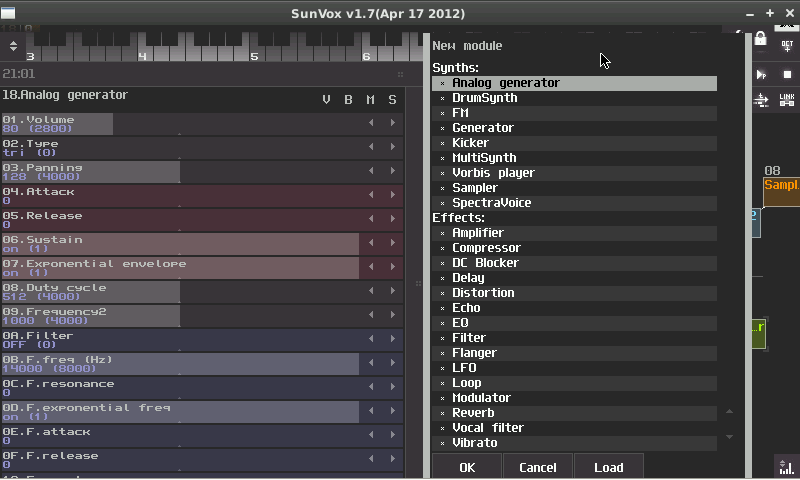The image size is (800, 480).
Task: Select Echo effect in the list
Action: pyautogui.click(x=574, y=308)
